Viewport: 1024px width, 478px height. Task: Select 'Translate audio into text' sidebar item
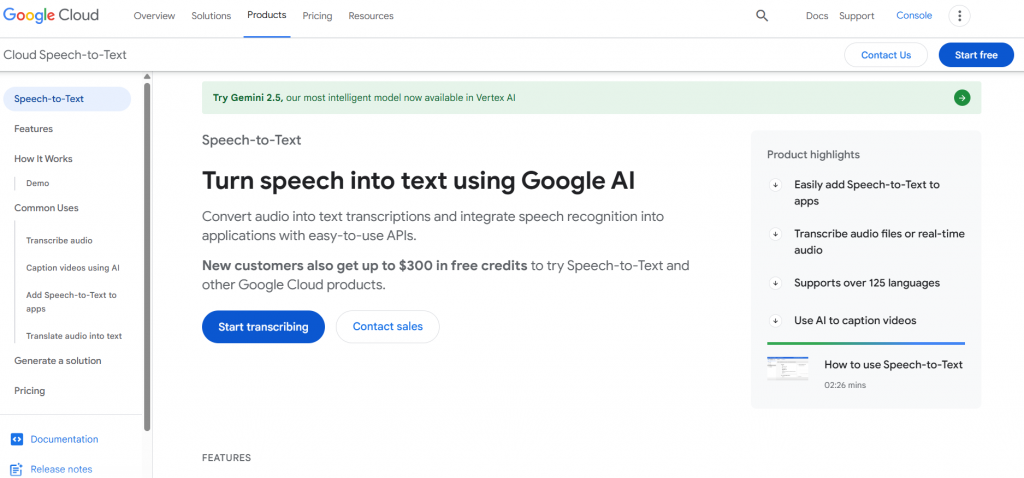pyautogui.click(x=74, y=336)
